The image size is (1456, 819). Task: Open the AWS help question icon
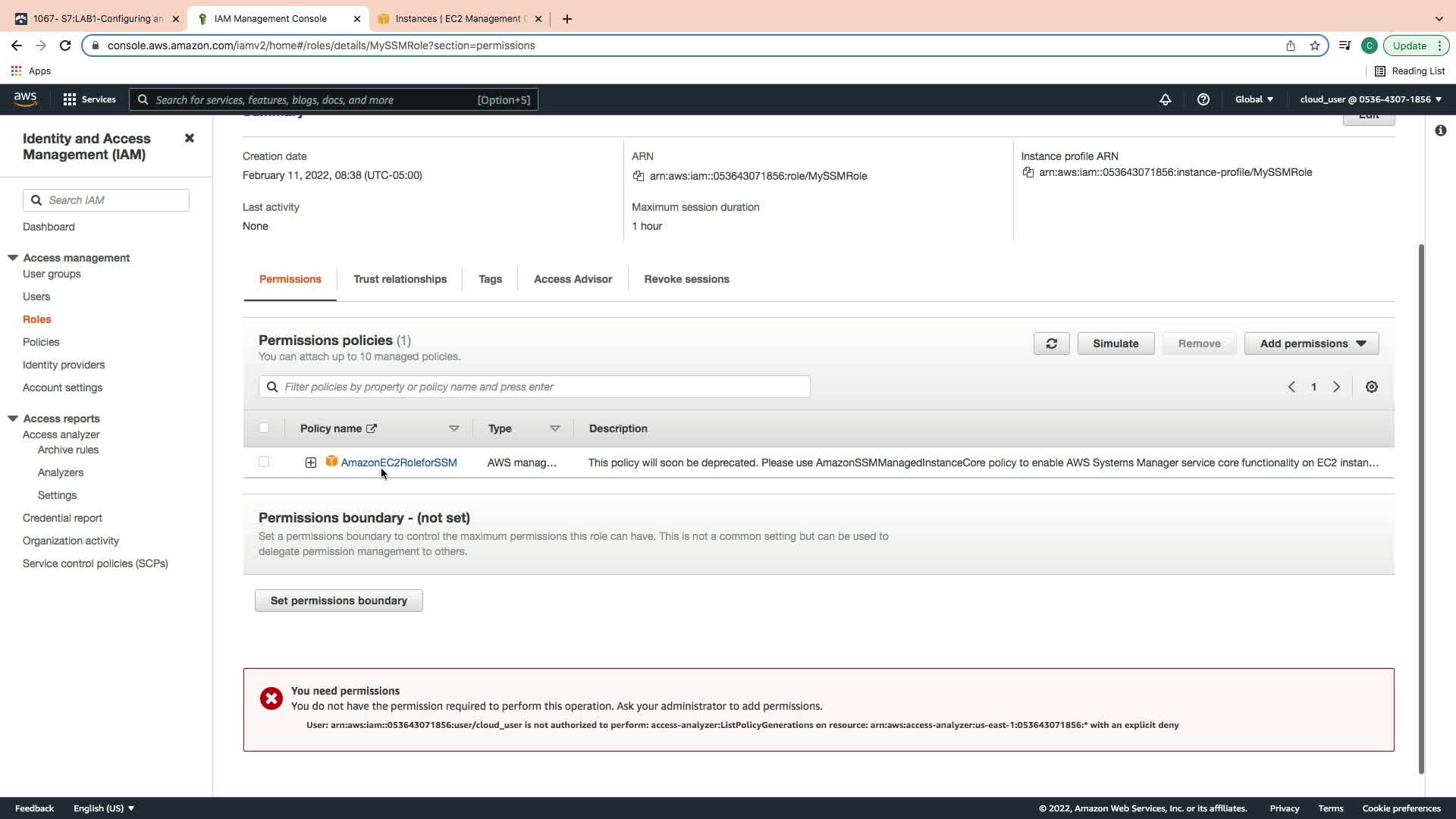pos(1203,99)
